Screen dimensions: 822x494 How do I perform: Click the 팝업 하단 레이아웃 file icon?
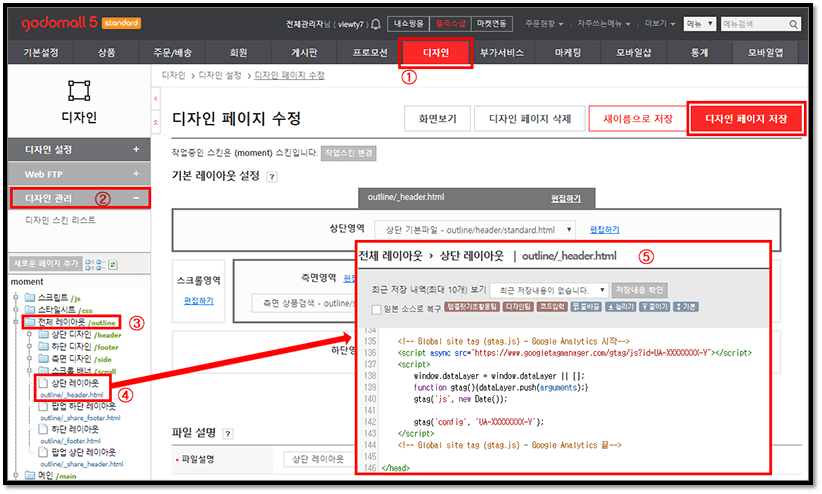[x=44, y=406]
